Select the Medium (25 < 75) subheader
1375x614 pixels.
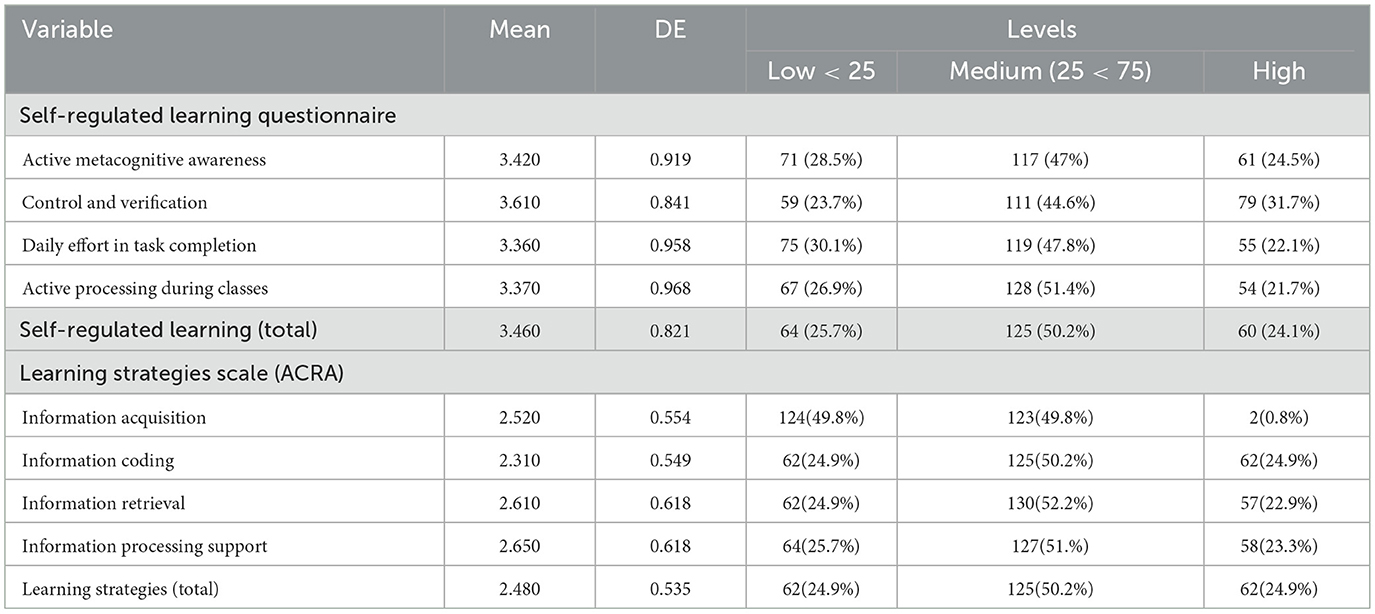pos(1049,72)
